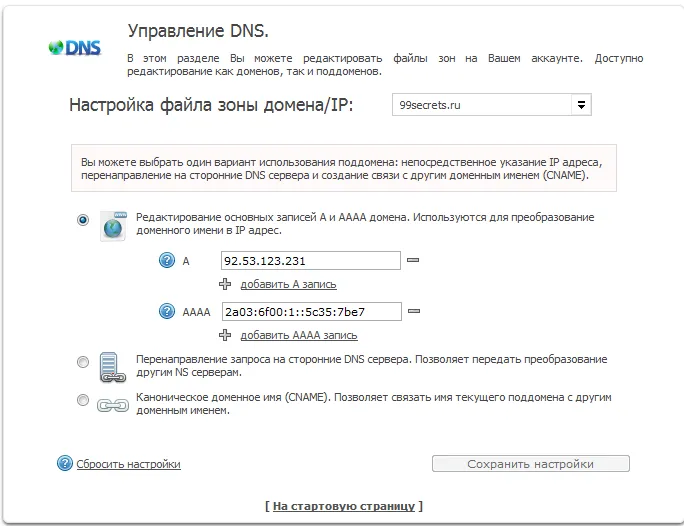Click the Редактирование основных записей description
684x526 pixels.
click(365, 223)
